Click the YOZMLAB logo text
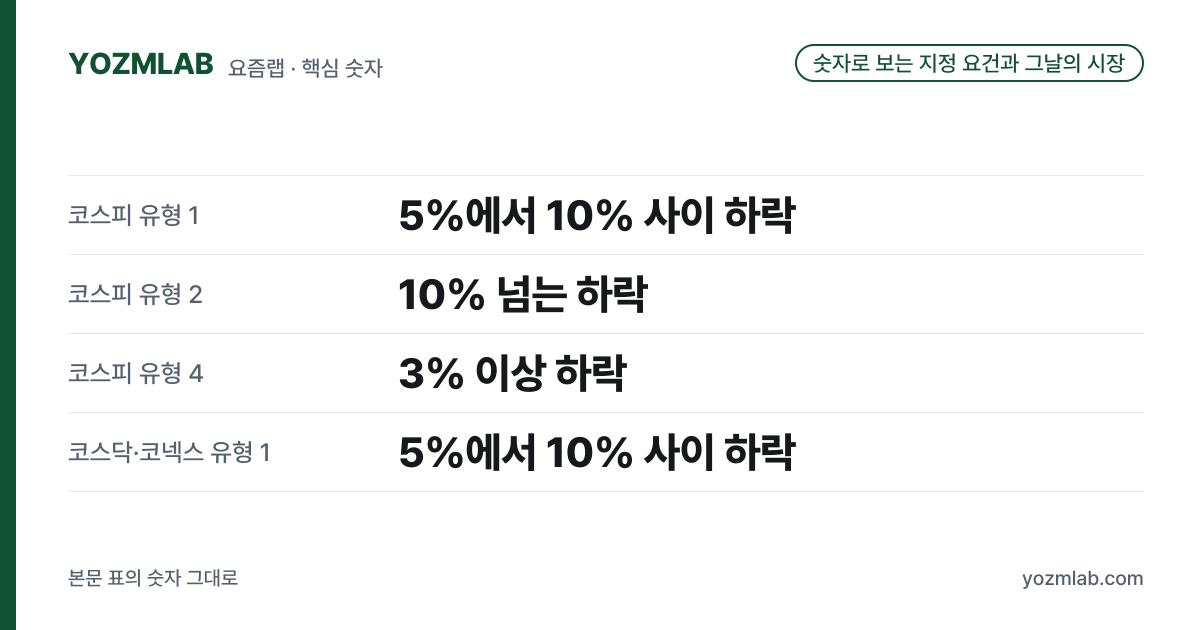This screenshot has width=1200, height=630. point(141,64)
